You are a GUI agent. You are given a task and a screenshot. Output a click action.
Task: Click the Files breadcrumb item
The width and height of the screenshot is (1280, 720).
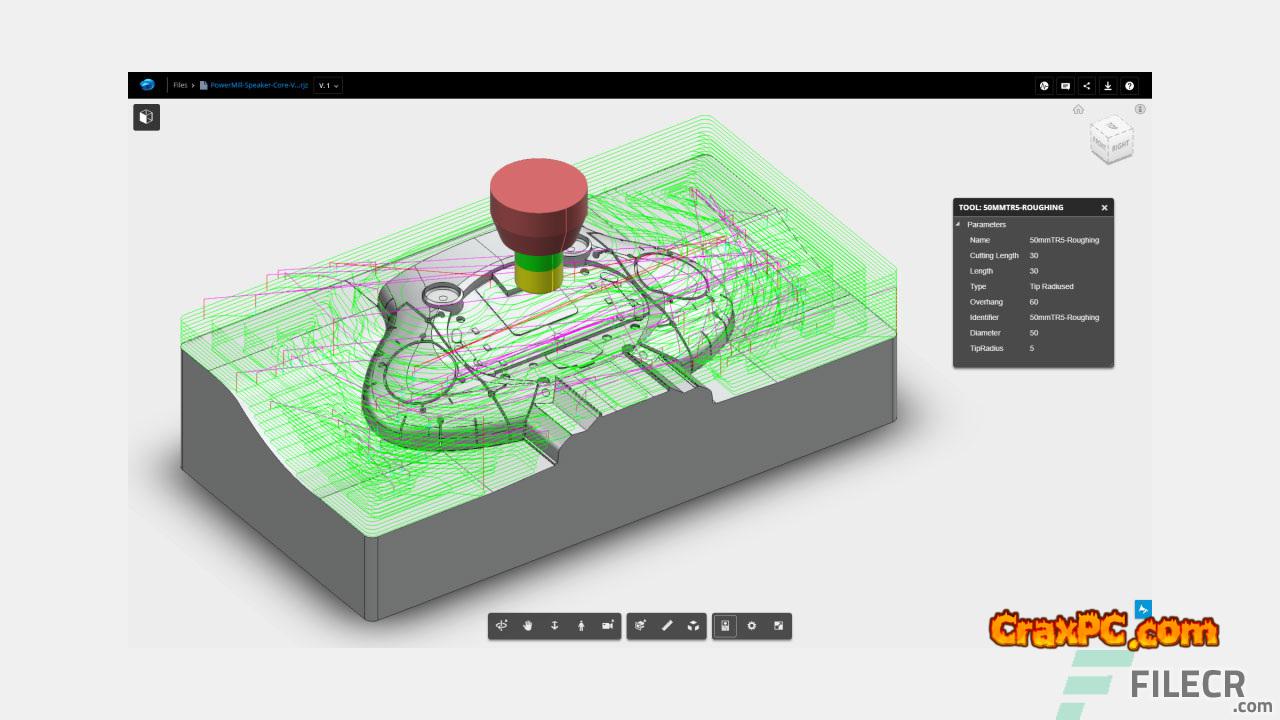[x=180, y=86]
